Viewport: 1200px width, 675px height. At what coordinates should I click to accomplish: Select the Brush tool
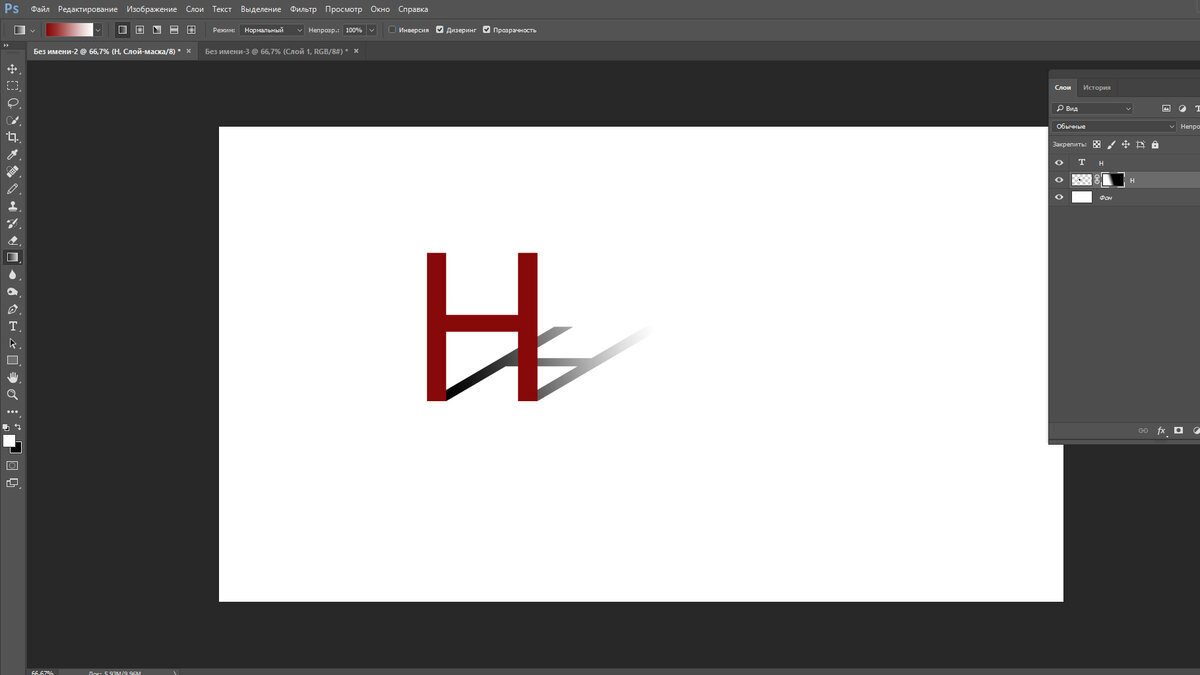tap(13, 189)
